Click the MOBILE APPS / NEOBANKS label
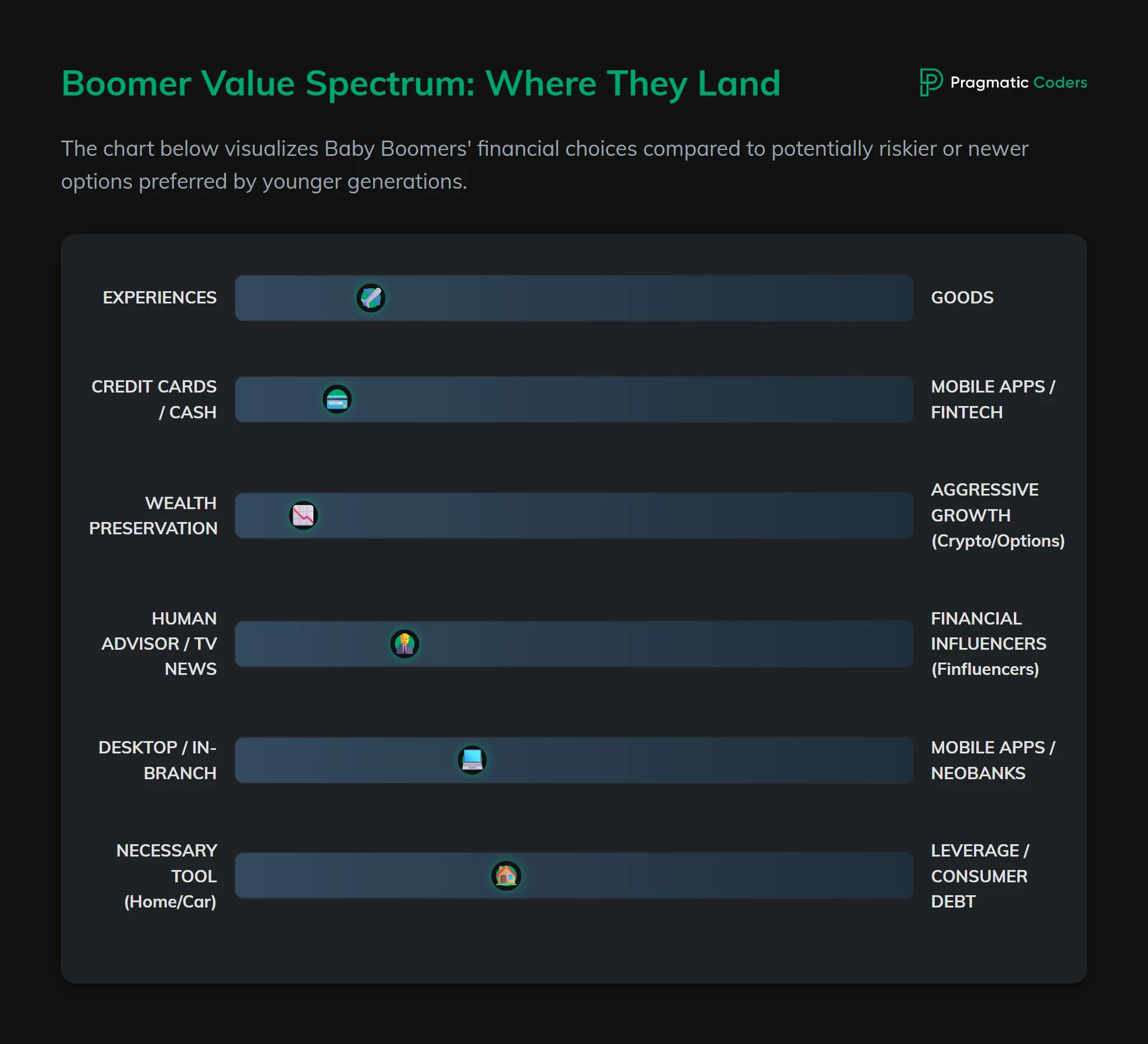The width and height of the screenshot is (1148, 1044). [992, 760]
